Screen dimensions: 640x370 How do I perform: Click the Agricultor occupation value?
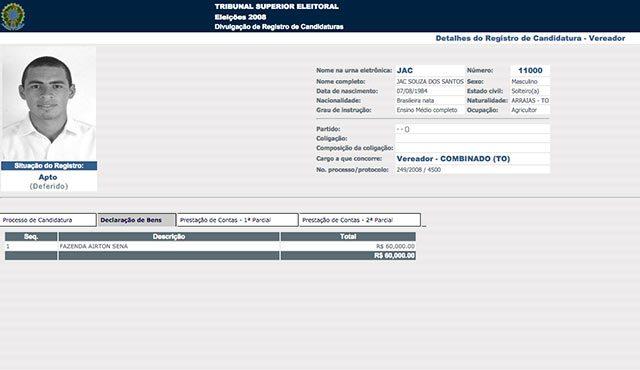coord(524,110)
